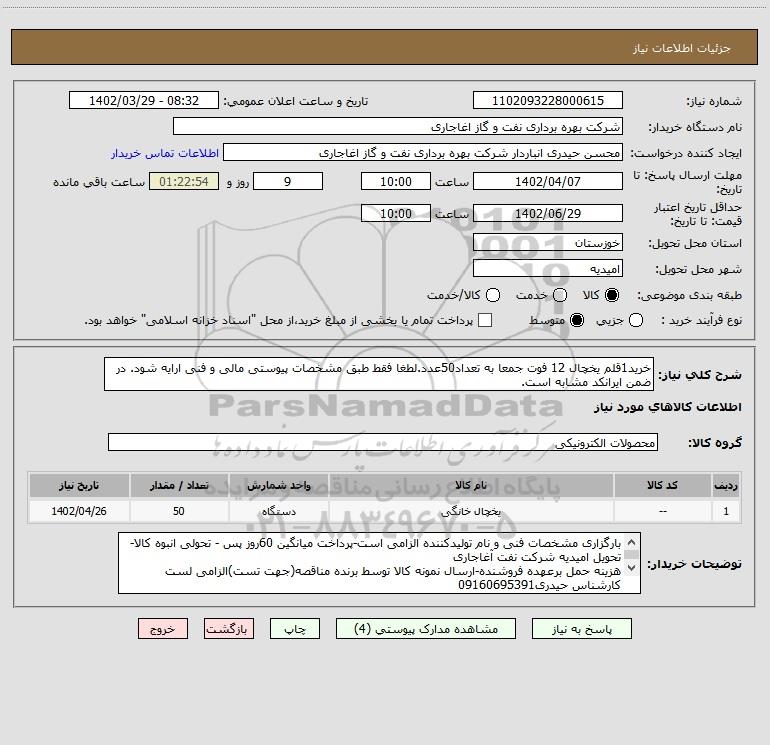
Task: Click the need number field 1102093228000615
Action: click(x=548, y=100)
